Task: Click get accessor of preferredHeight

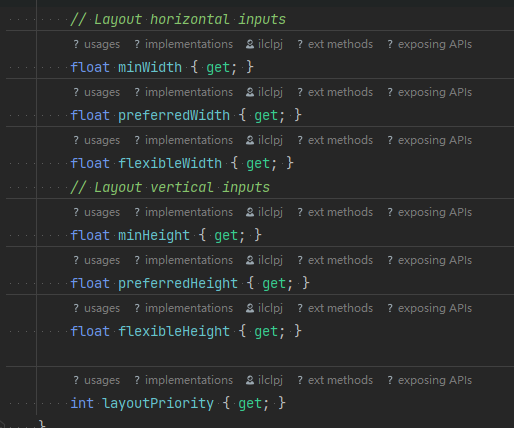Action: click(274, 284)
